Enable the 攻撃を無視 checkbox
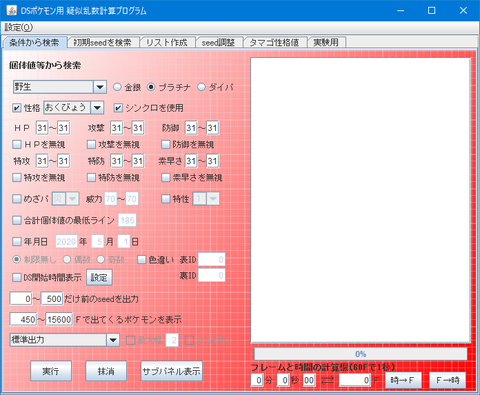This screenshot has height=395, width=480. 91,144
